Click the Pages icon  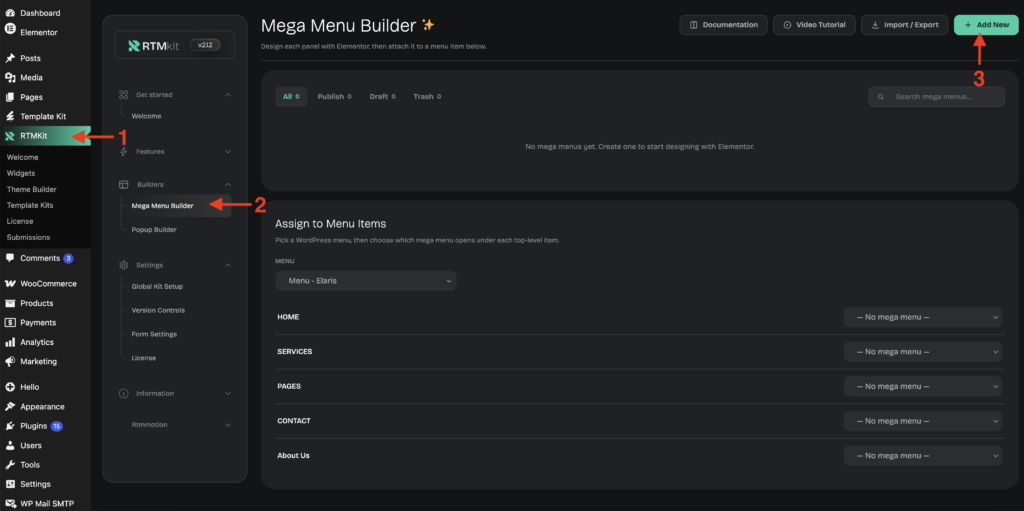click(x=10, y=97)
